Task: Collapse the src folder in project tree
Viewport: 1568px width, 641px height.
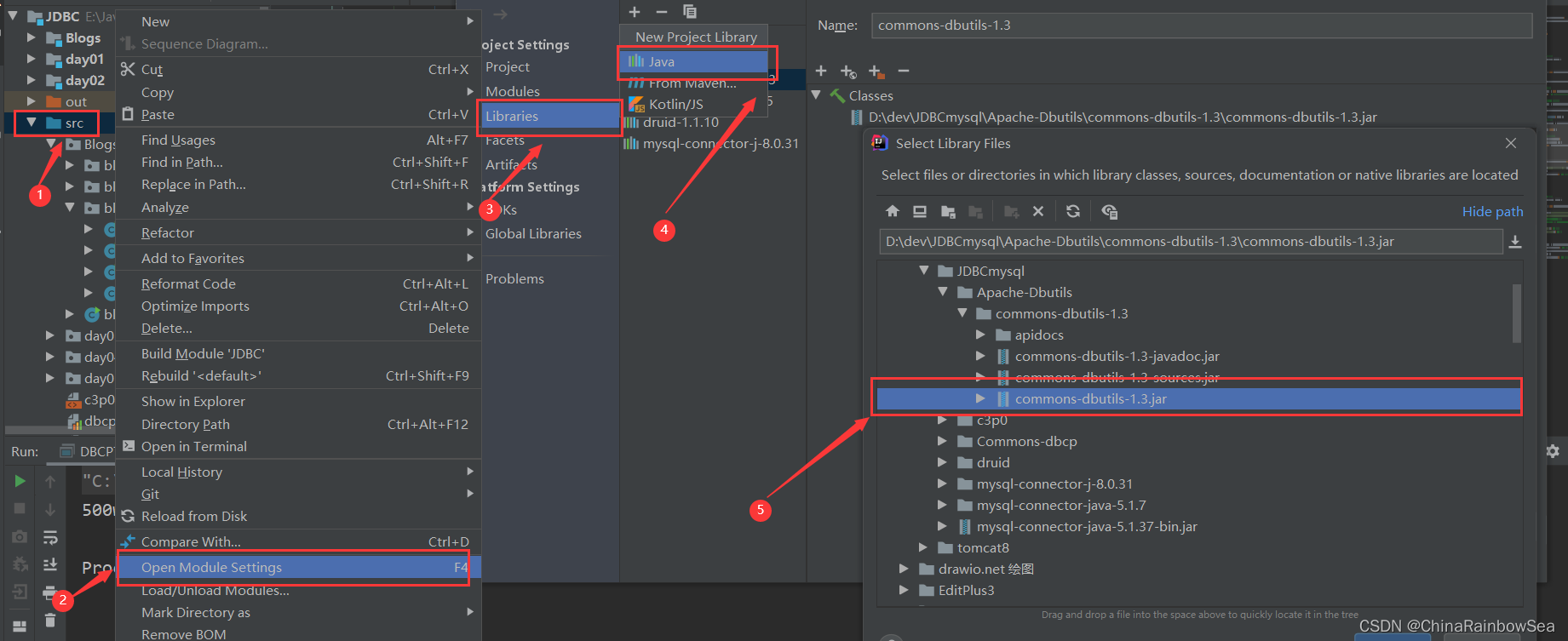Action: 32,123
